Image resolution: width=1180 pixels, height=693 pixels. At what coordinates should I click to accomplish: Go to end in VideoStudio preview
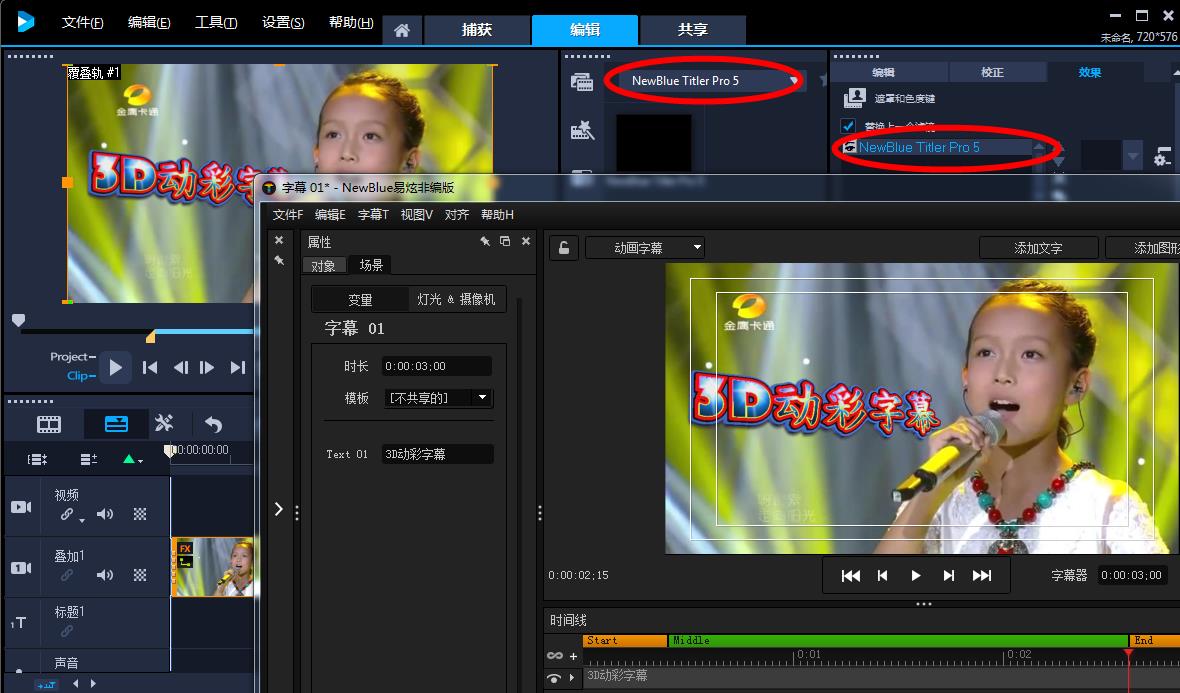click(x=238, y=367)
